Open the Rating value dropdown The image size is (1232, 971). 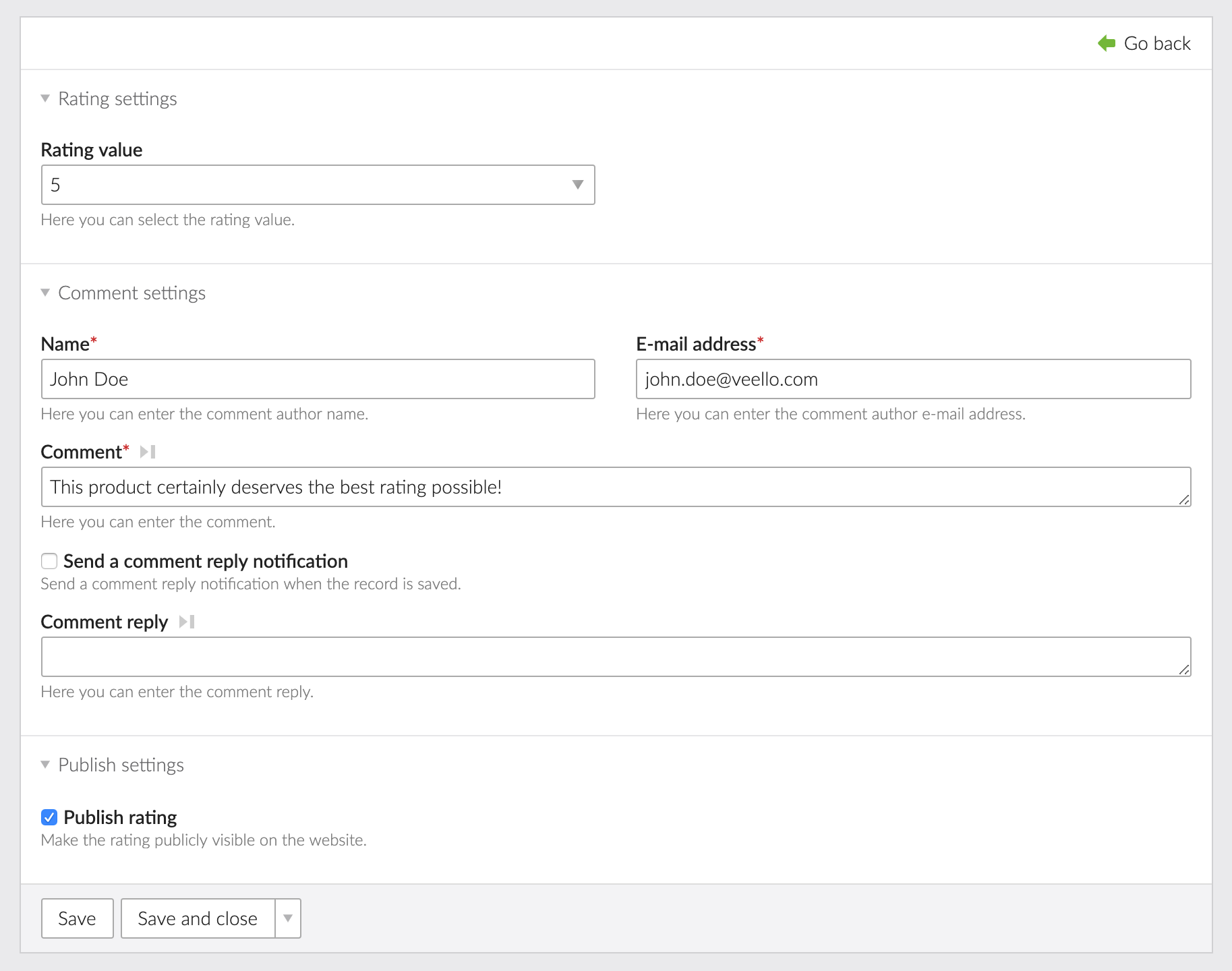tap(318, 185)
